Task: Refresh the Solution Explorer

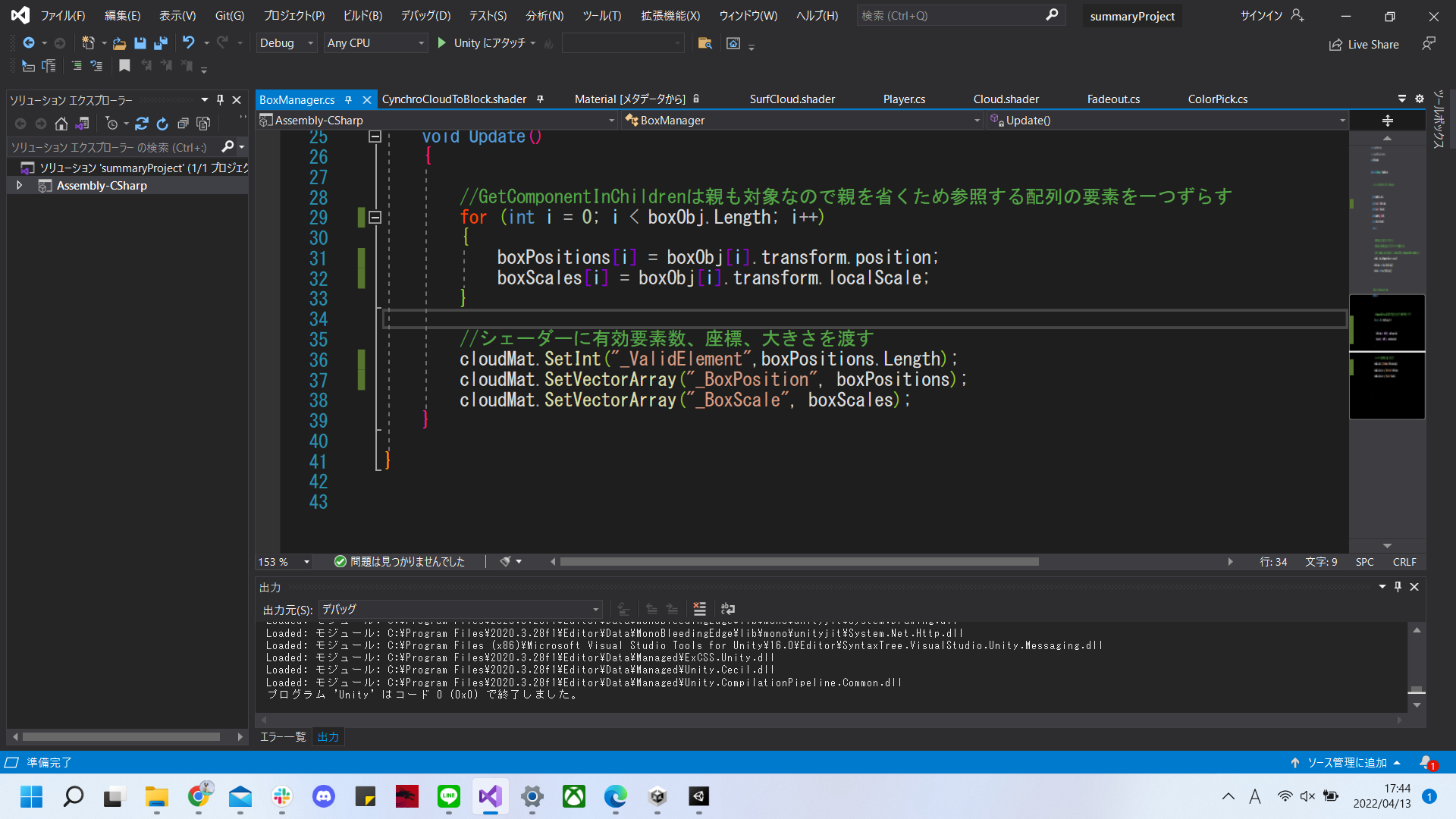Action: pos(162,124)
